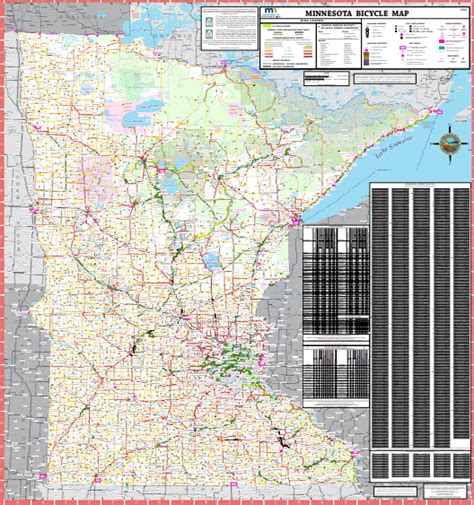Click the upper icon in the top-left info box

pos(209,21)
